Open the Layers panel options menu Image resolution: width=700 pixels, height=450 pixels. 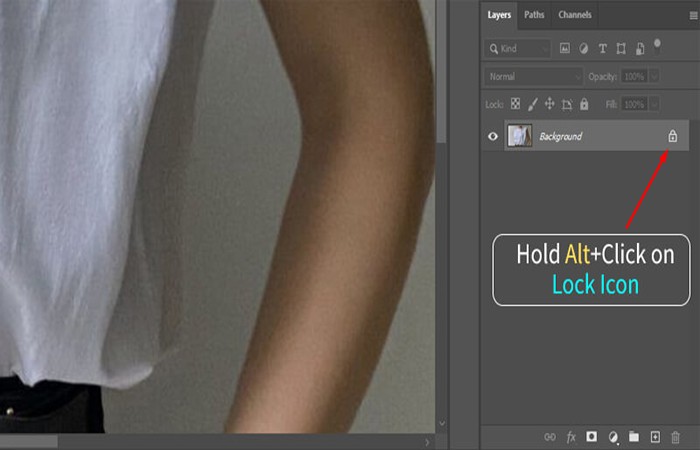coord(693,16)
